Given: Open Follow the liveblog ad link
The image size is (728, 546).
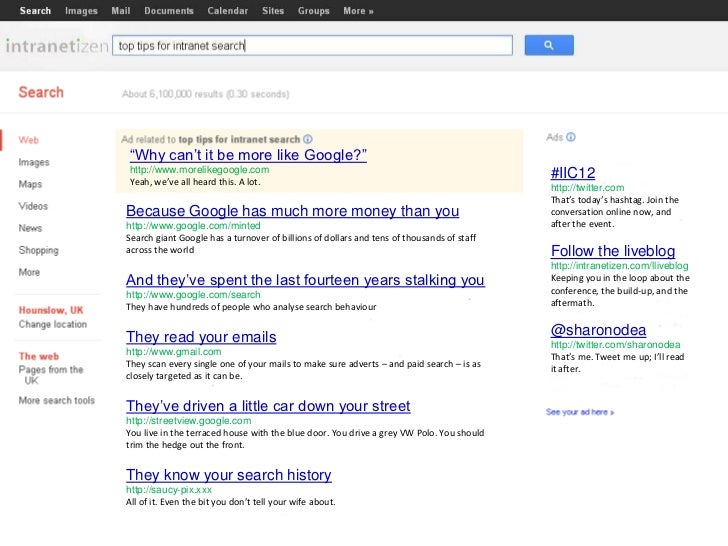Looking at the screenshot, I should pyautogui.click(x=613, y=251).
